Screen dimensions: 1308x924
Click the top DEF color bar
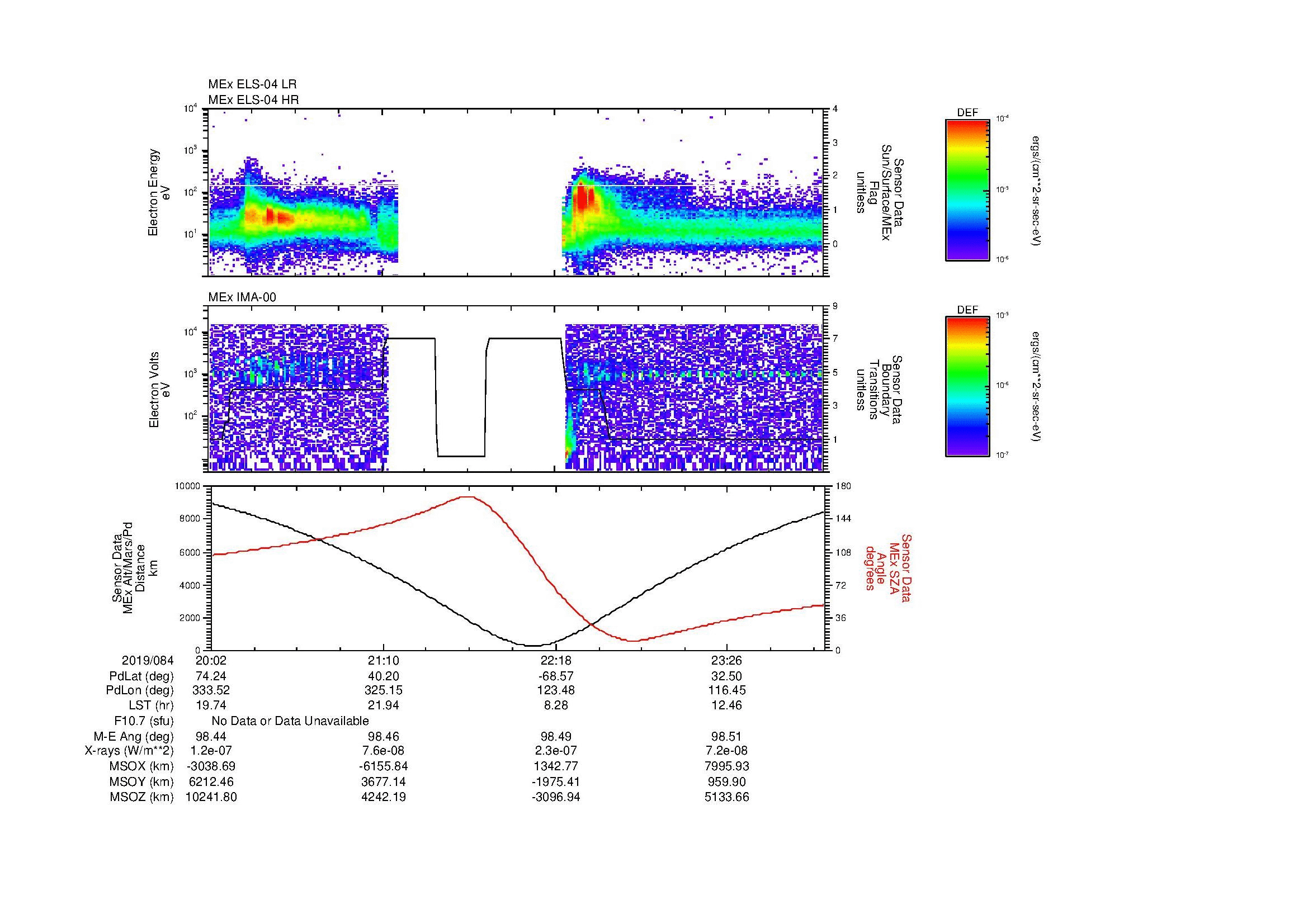tap(967, 189)
